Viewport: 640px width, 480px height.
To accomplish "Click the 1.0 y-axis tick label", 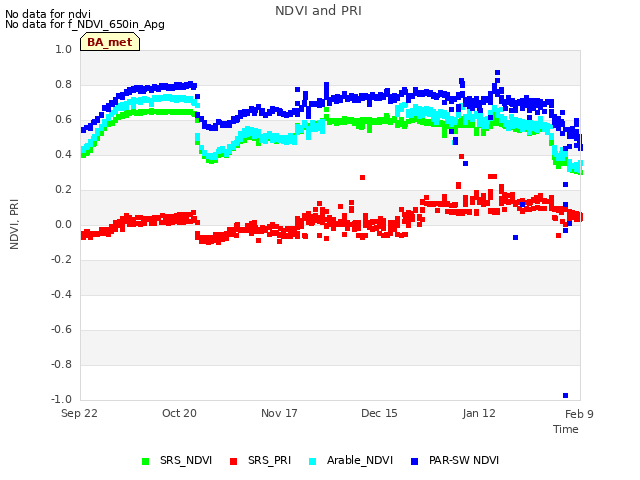I will 63,49.
